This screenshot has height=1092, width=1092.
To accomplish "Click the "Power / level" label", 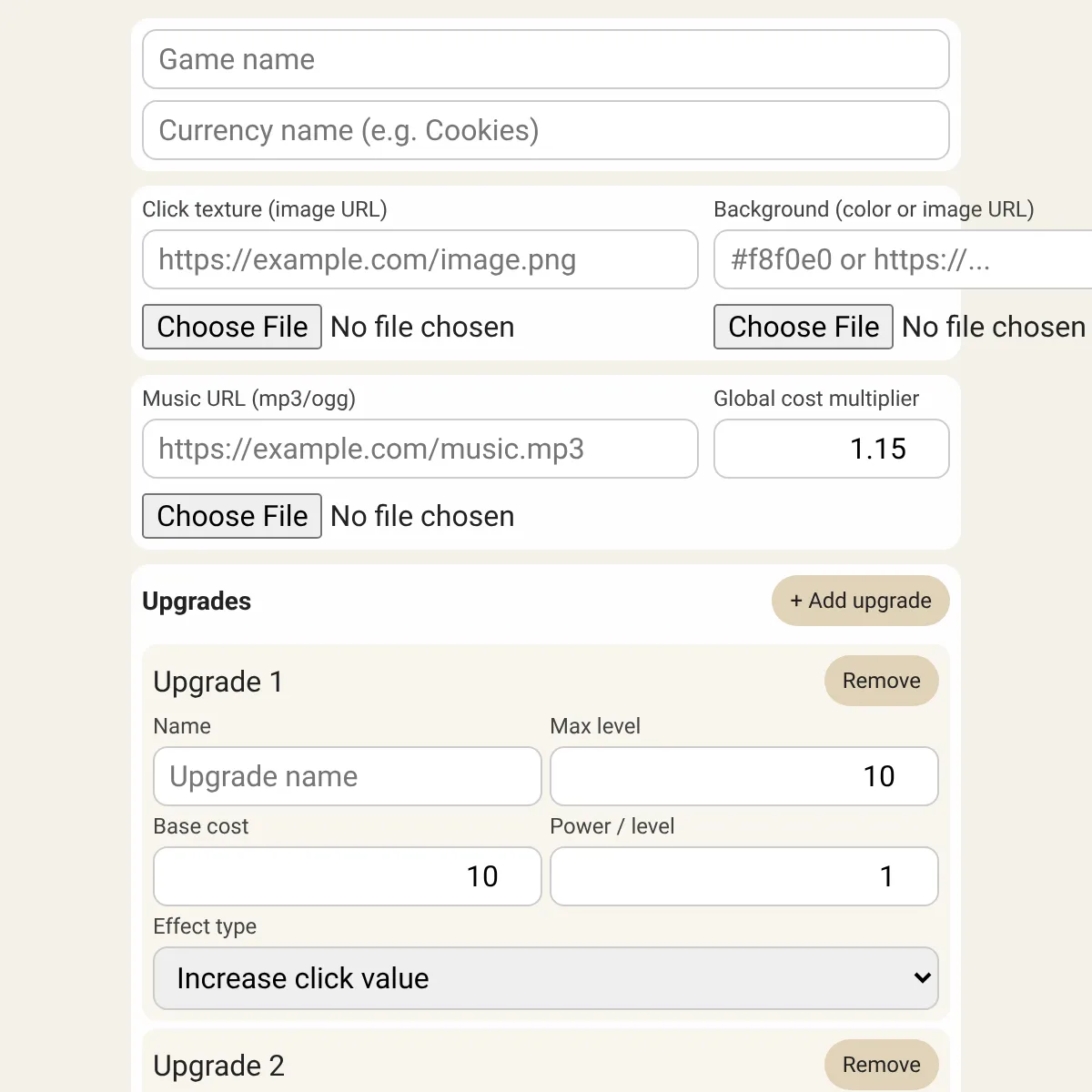I will click(612, 826).
